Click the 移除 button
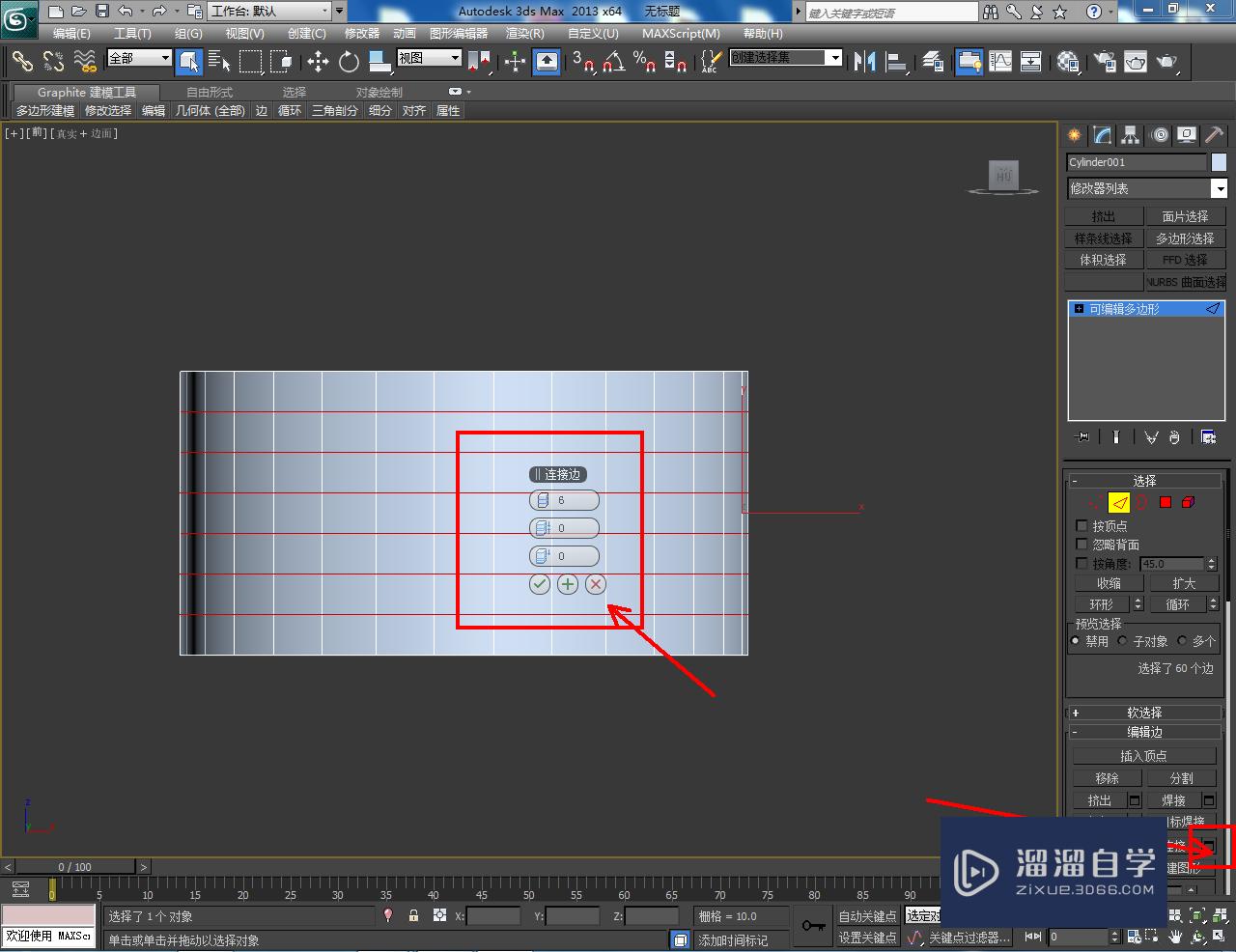The width and height of the screenshot is (1236, 952). point(1107,778)
